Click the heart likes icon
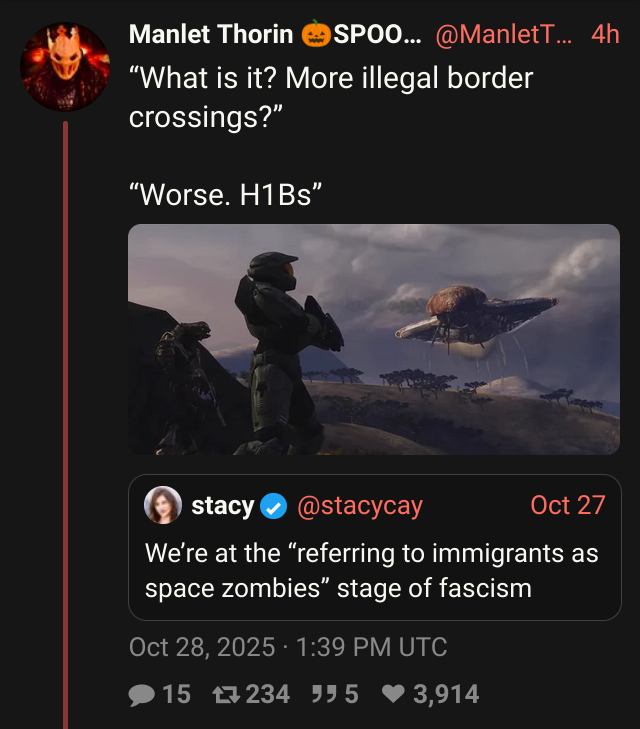Image resolution: width=640 pixels, height=729 pixels. tap(393, 695)
